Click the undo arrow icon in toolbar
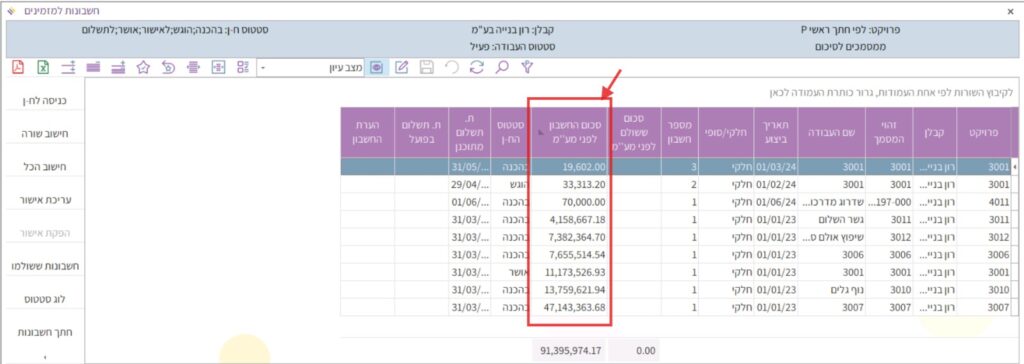1024x364 pixels. pos(452,67)
